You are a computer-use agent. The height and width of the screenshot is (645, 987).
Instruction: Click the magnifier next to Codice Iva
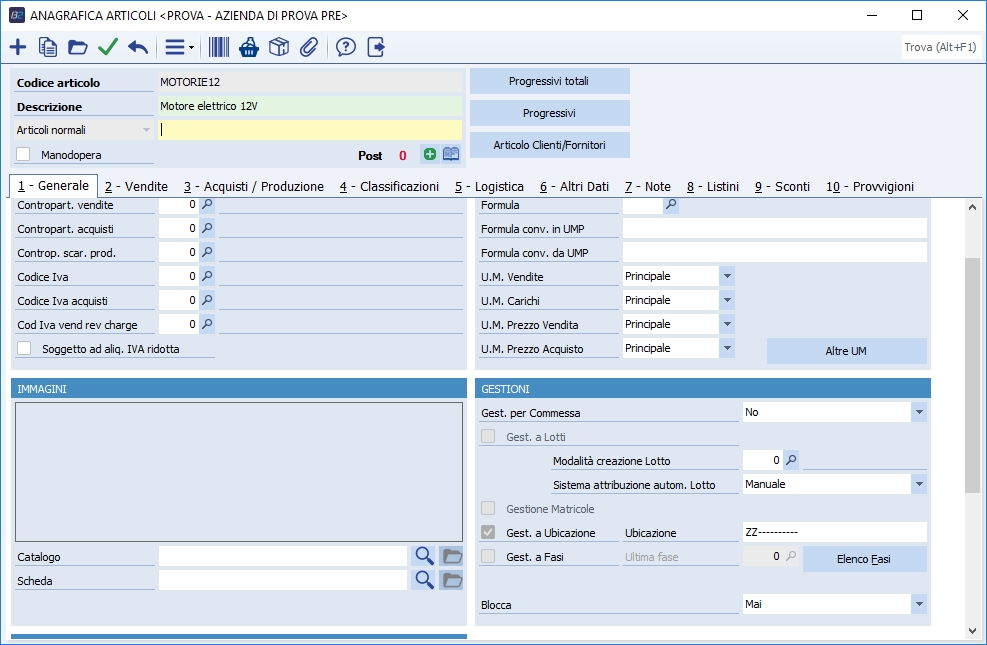208,276
